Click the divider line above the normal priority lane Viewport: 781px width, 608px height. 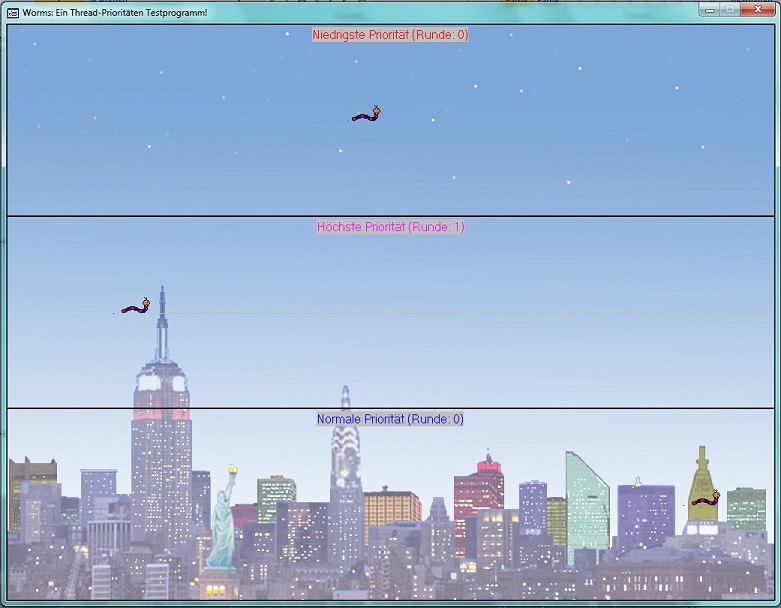(390, 408)
